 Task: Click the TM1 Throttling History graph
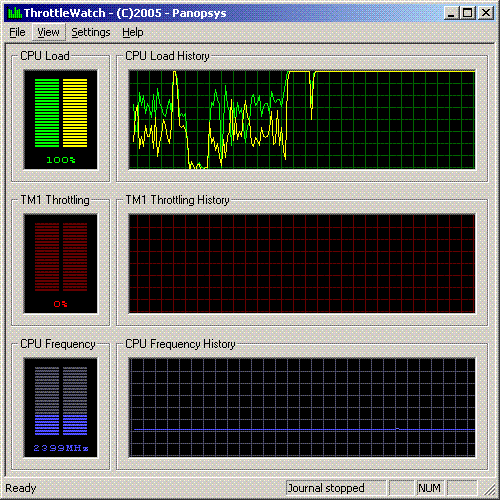pos(302,264)
